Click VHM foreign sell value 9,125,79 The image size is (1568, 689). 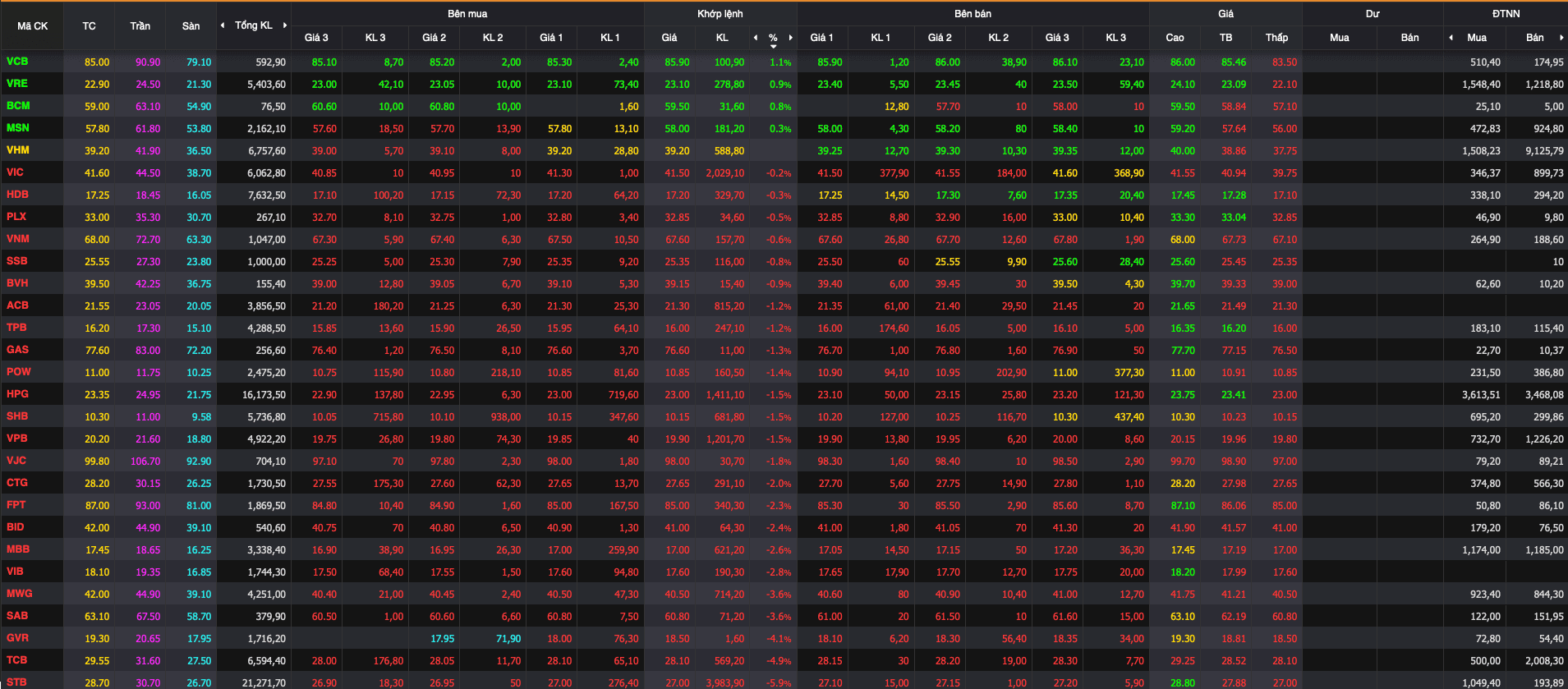point(1544,151)
